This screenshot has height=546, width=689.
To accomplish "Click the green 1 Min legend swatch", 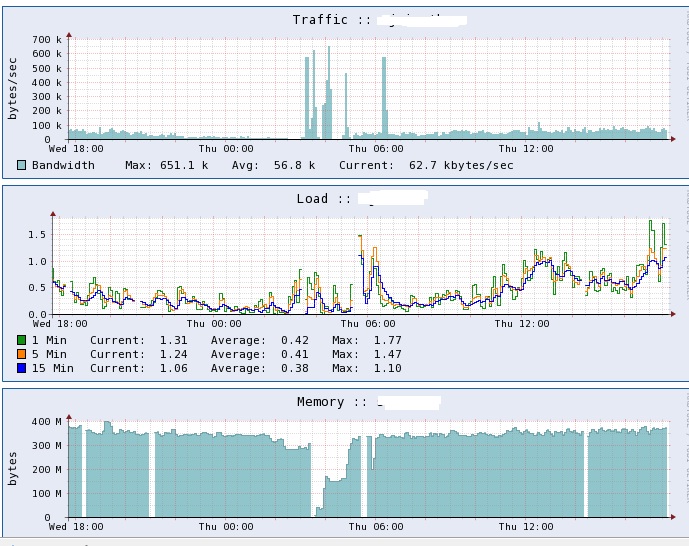I will (x=22, y=340).
